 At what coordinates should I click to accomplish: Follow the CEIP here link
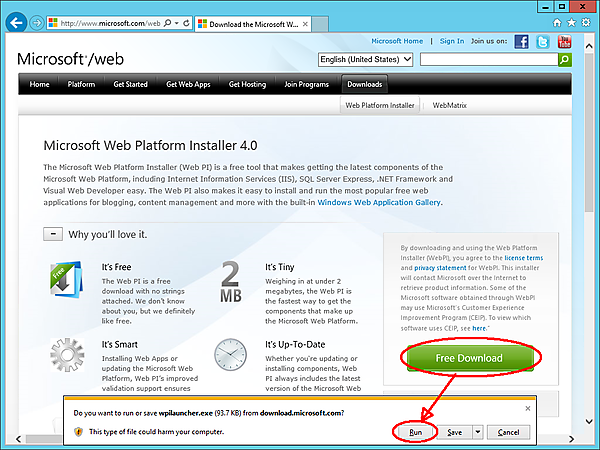pyautogui.click(x=479, y=328)
